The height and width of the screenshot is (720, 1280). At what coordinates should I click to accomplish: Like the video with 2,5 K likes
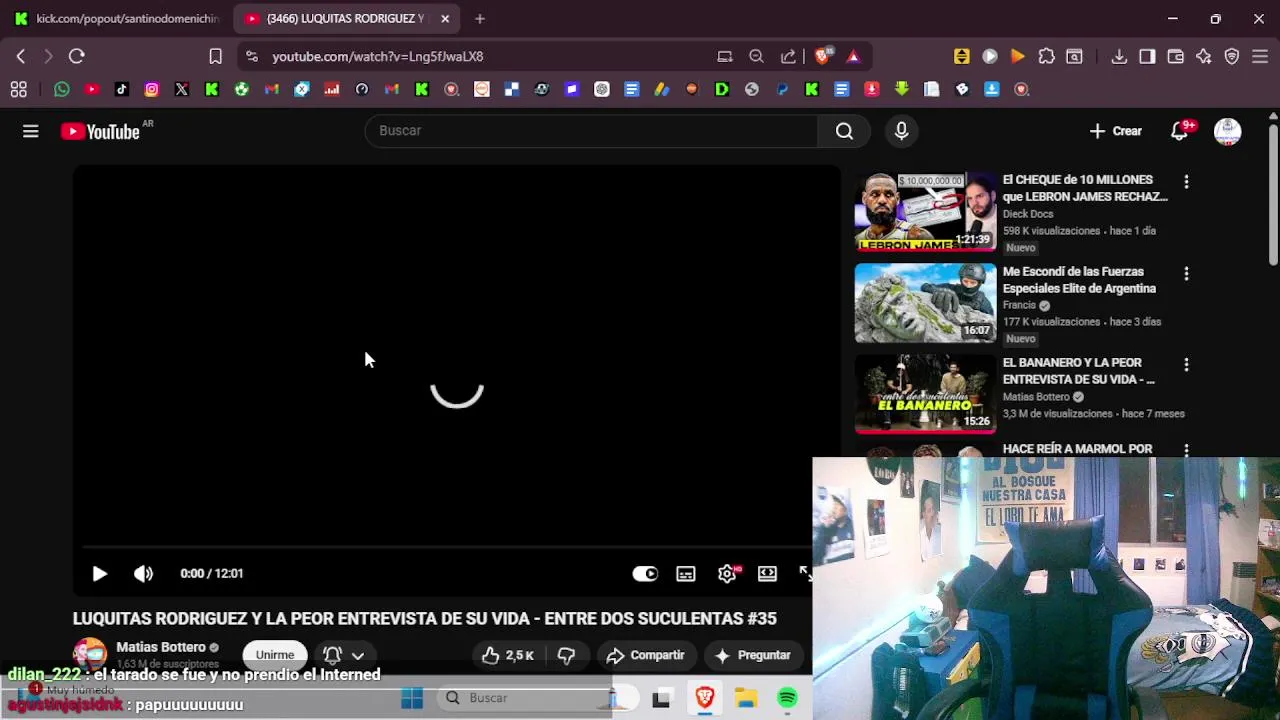tap(508, 655)
